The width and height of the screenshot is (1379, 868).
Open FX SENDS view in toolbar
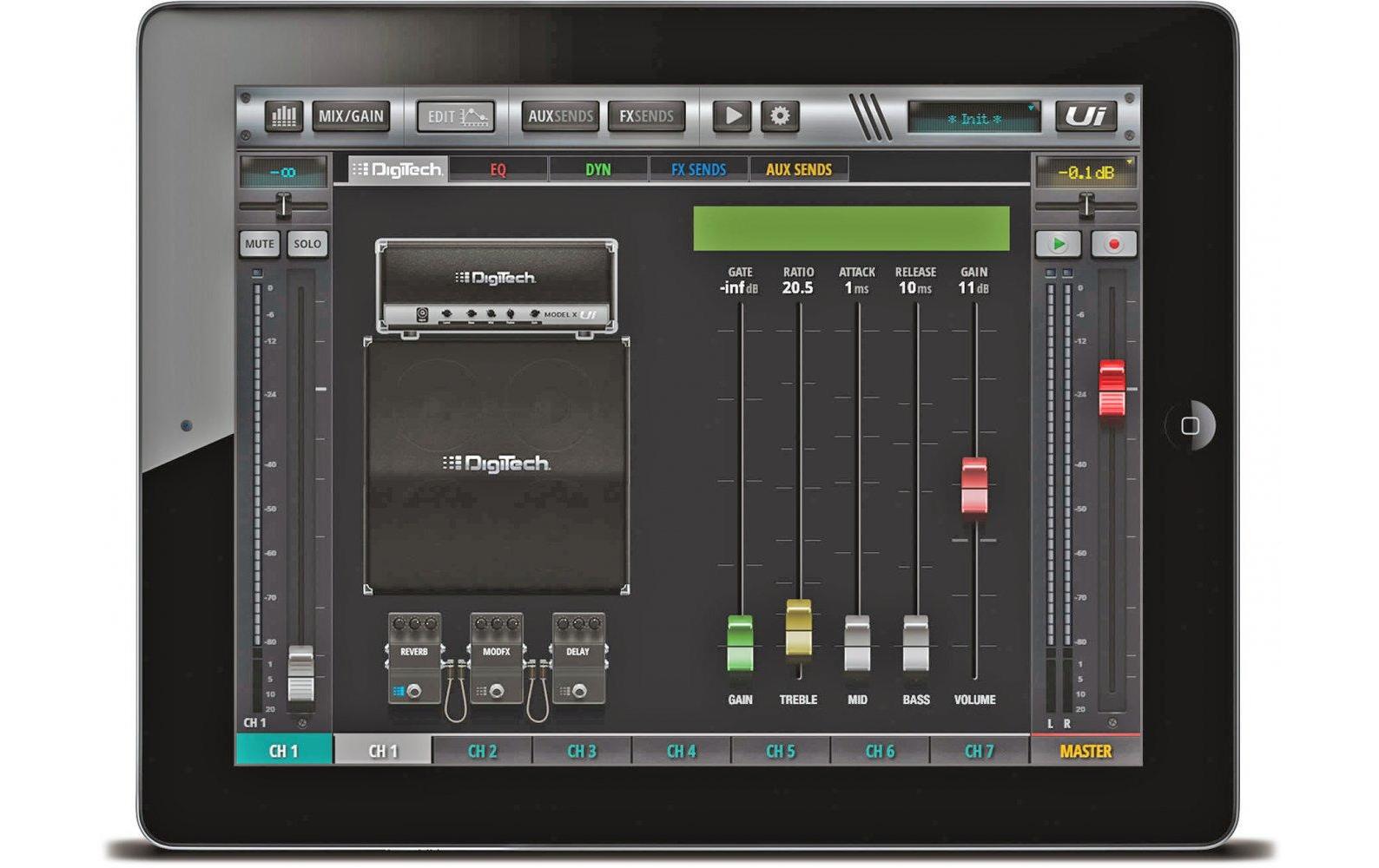646,116
